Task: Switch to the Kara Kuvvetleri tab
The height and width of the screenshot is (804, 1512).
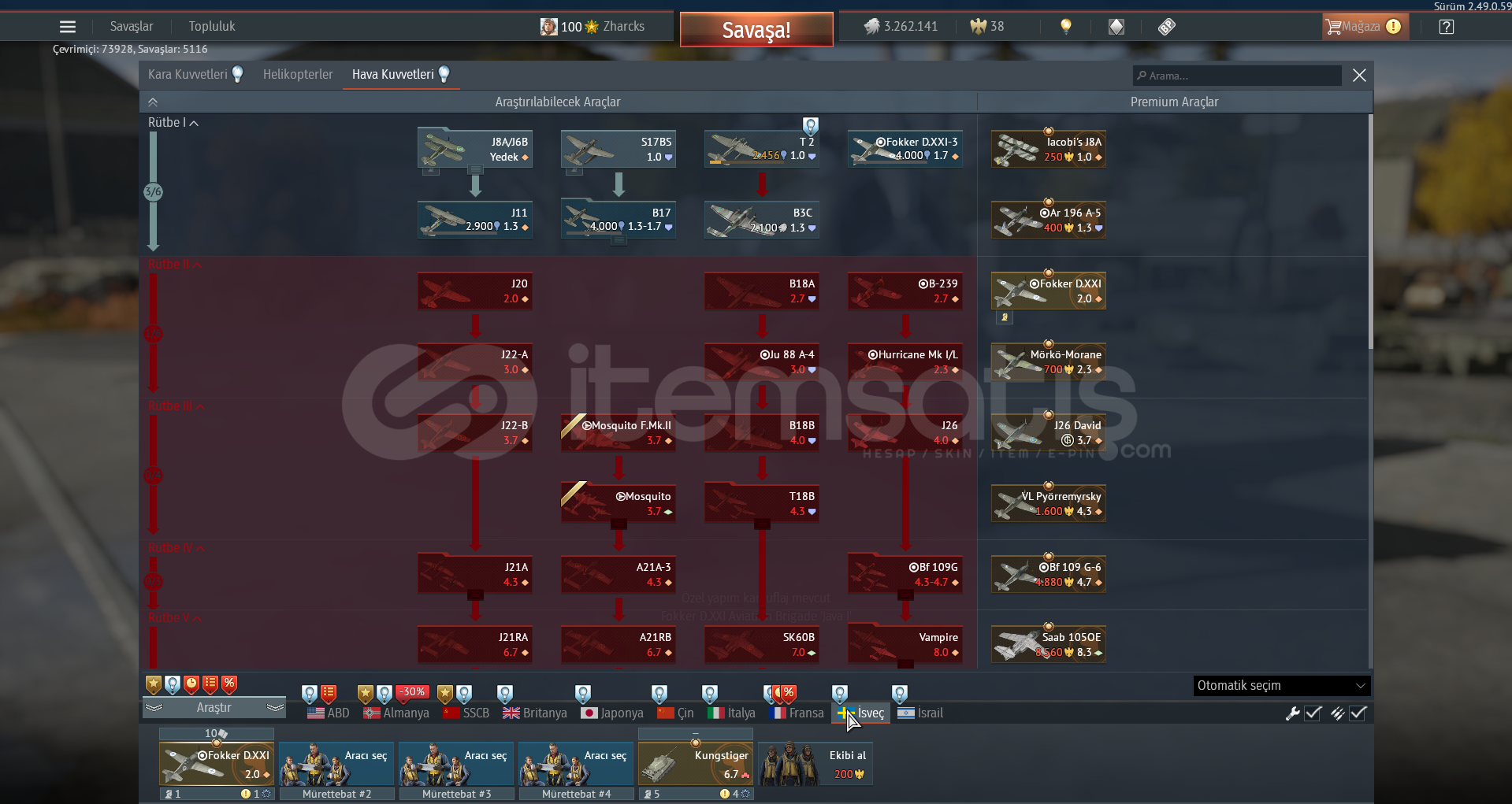Action: 195,75
